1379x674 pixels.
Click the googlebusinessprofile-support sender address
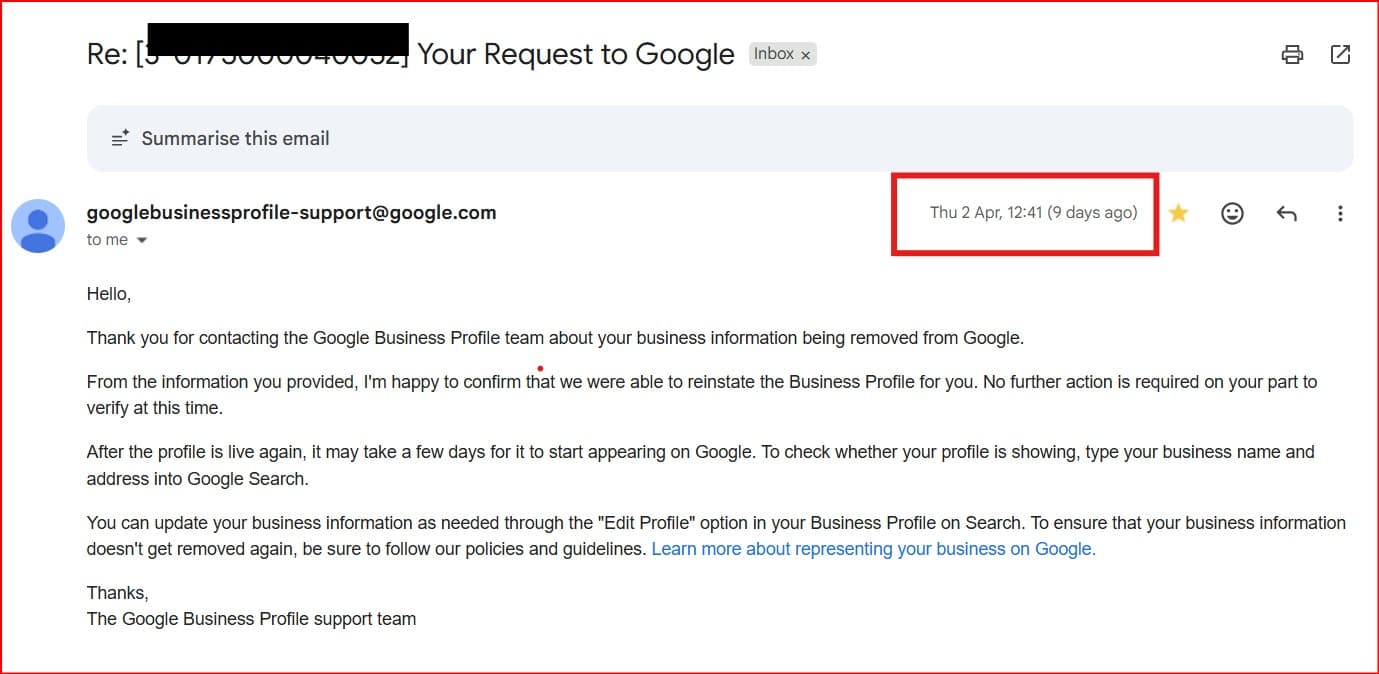point(291,212)
